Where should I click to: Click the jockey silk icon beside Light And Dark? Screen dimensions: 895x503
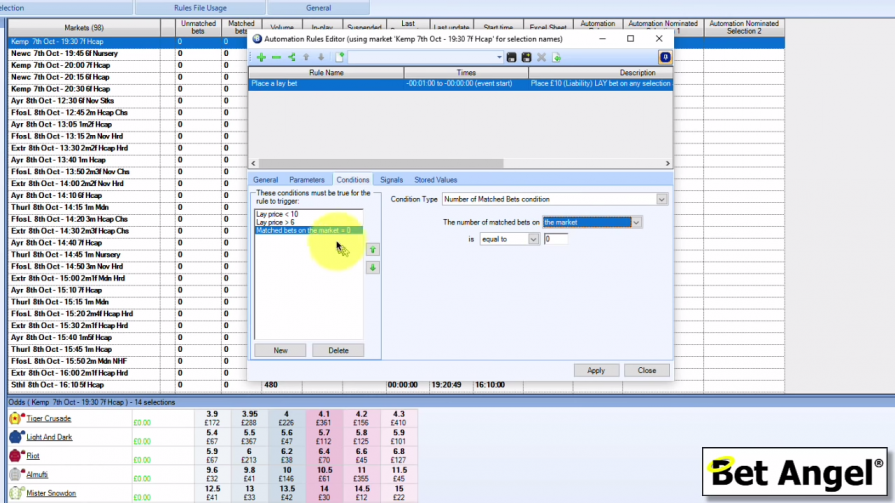(x=15, y=437)
